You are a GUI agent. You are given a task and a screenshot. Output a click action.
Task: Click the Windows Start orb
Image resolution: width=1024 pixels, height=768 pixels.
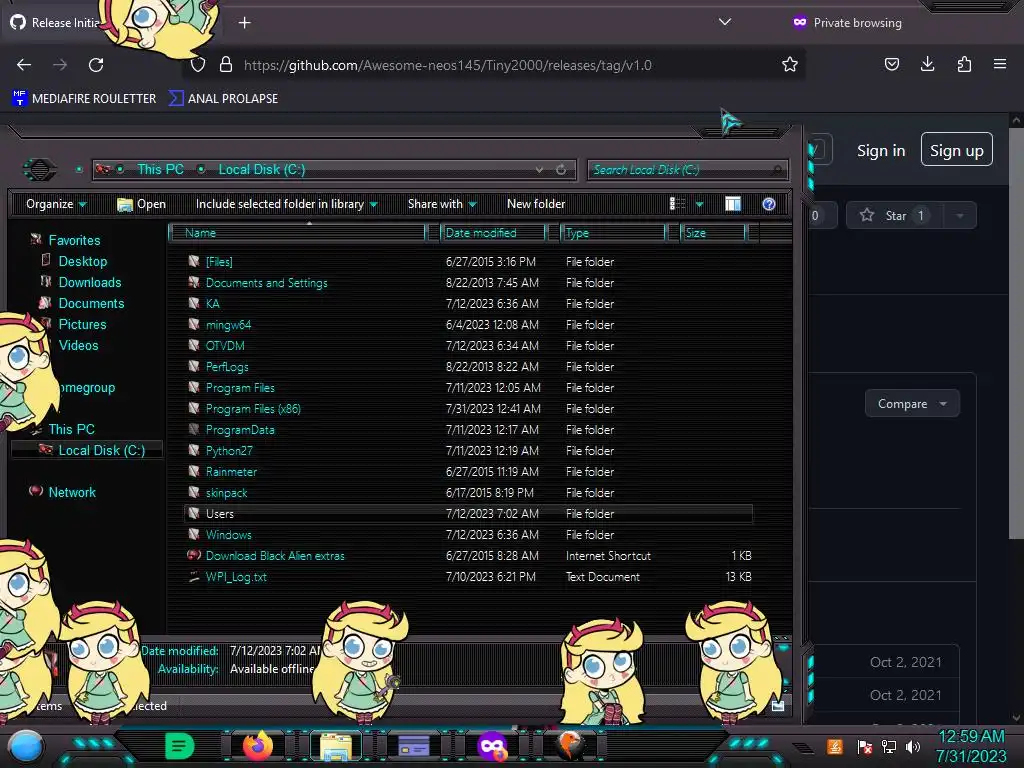coord(26,746)
